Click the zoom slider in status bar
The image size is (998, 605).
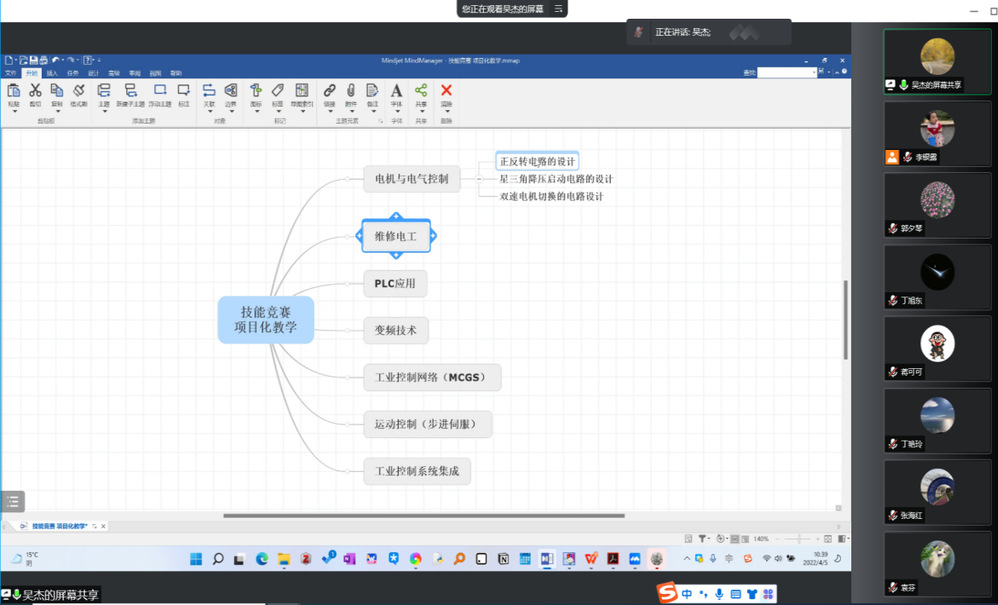coord(797,539)
